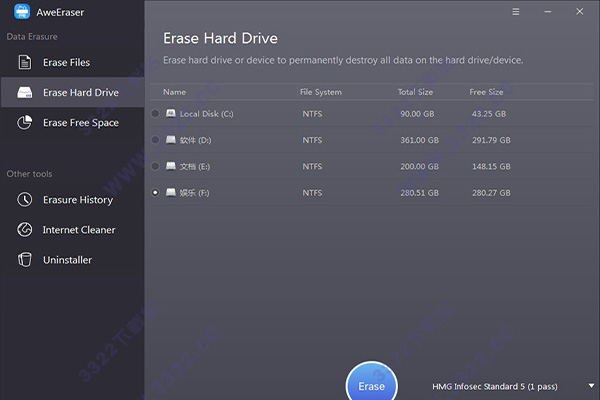Click the blue Erase button
600x400 pixels.
point(372,385)
